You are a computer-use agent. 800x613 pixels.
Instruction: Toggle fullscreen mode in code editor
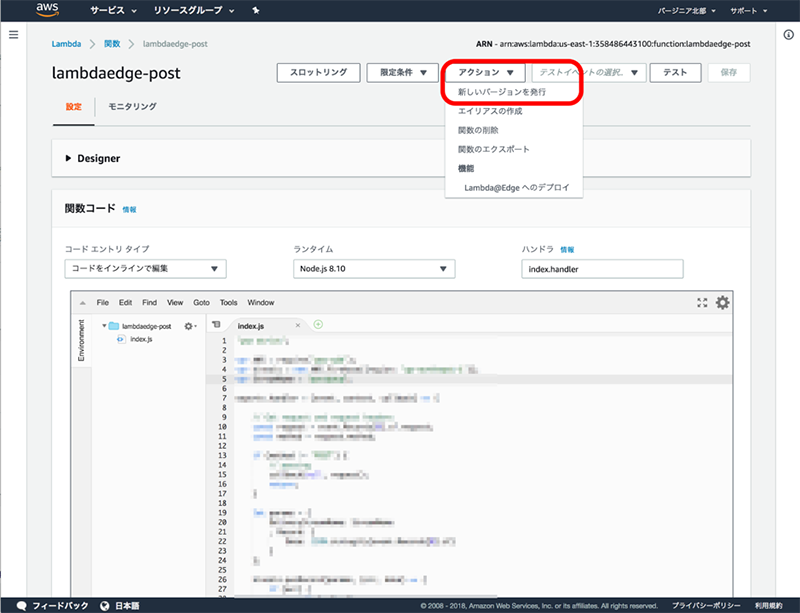point(701,302)
